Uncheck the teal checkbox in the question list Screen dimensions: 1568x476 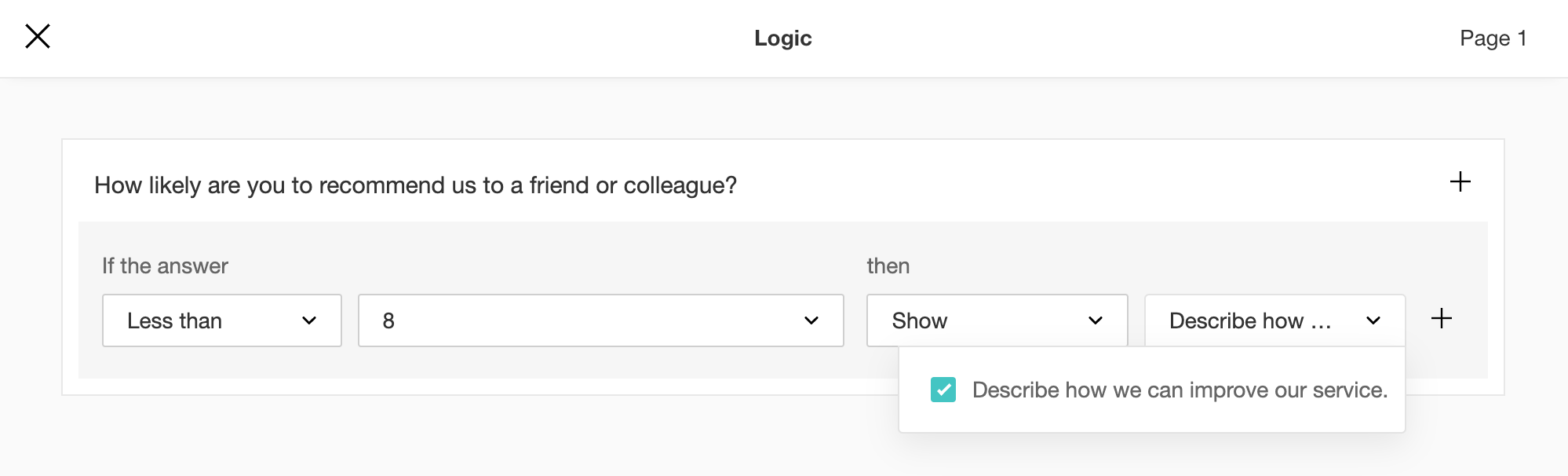click(943, 390)
